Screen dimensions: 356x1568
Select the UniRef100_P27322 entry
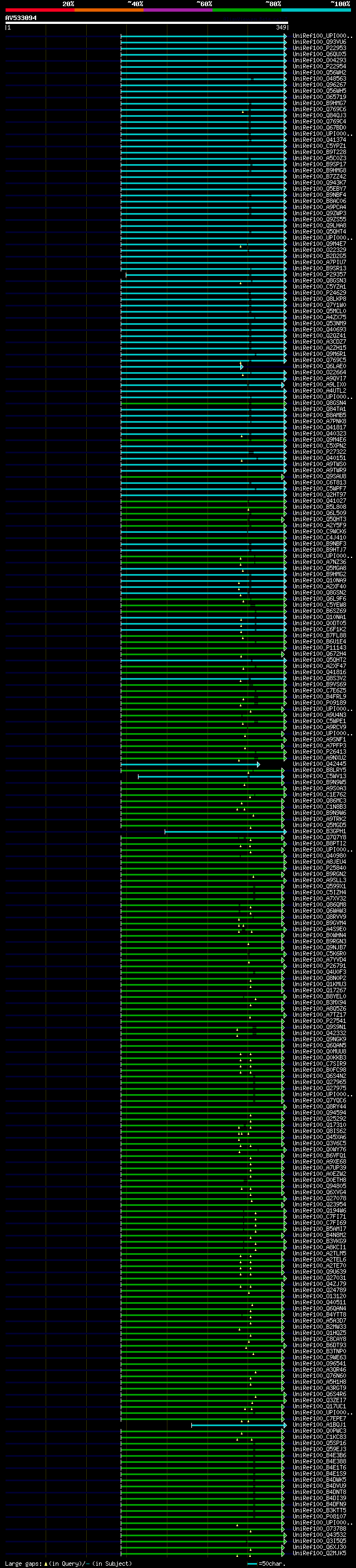coord(319,452)
